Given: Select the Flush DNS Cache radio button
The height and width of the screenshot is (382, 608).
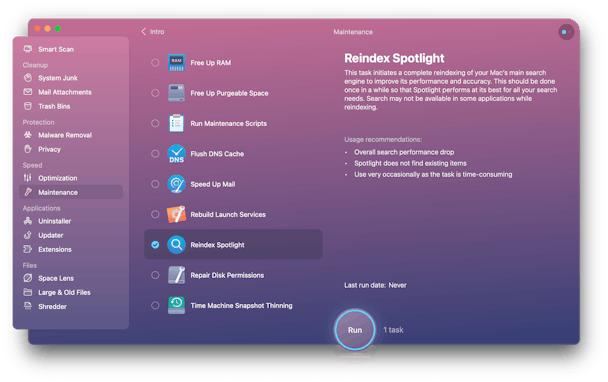Looking at the screenshot, I should (x=155, y=154).
